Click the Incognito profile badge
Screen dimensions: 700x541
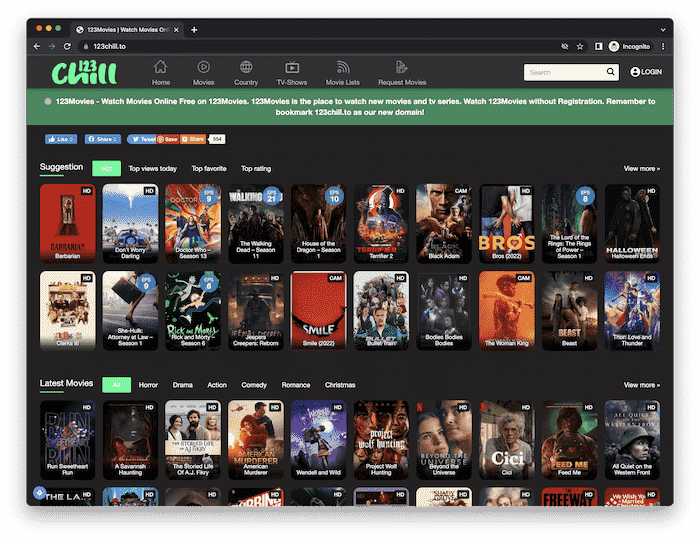coord(630,46)
